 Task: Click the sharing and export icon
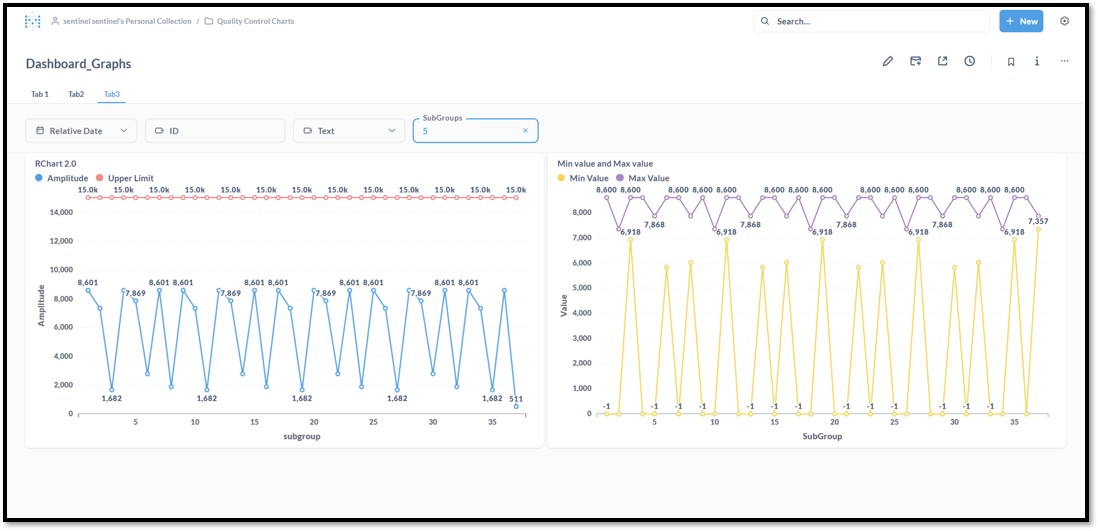tap(943, 62)
